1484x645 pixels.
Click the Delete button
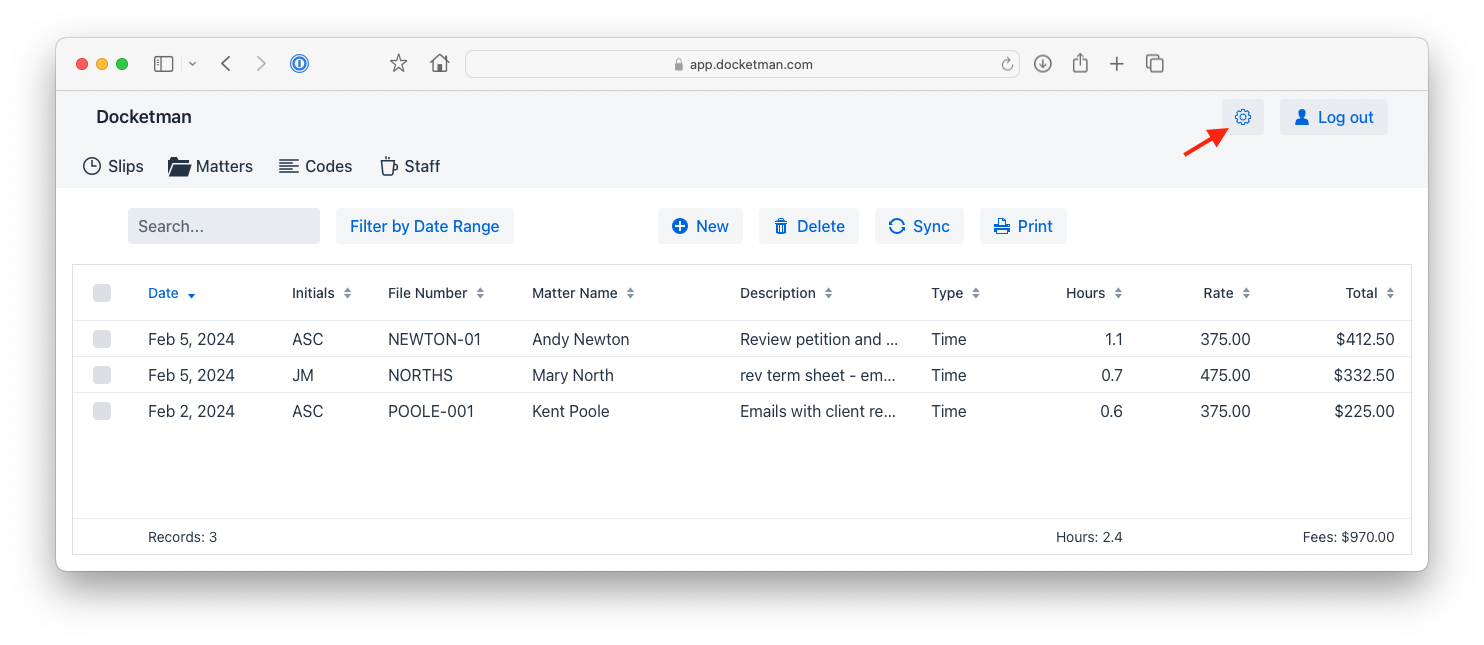point(809,226)
